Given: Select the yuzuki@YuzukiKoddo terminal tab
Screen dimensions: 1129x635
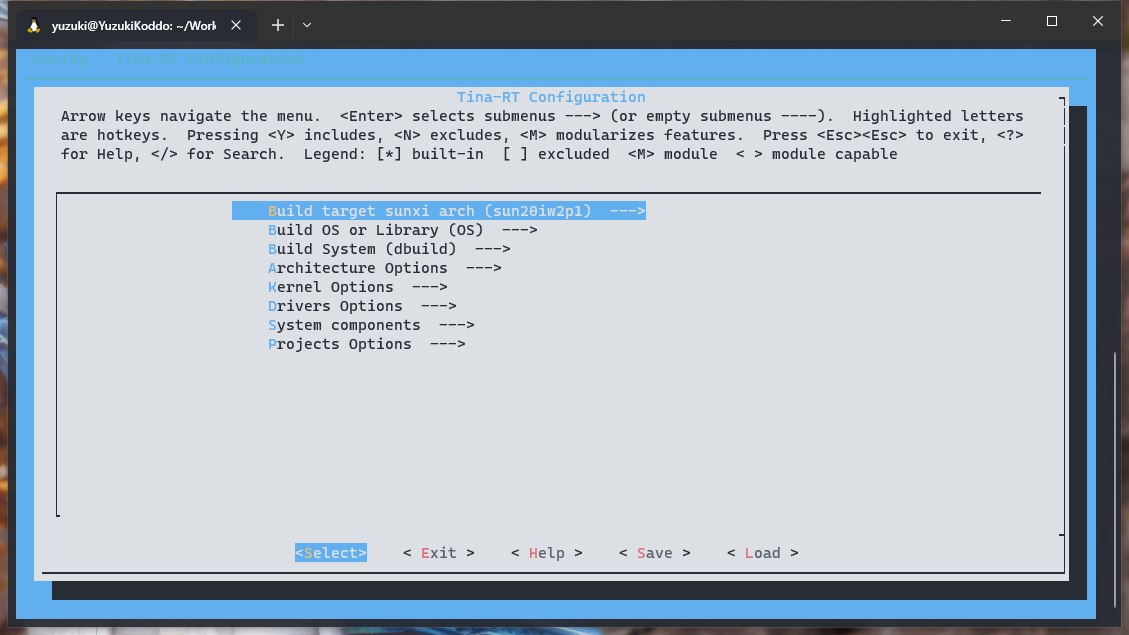Looking at the screenshot, I should pyautogui.click(x=132, y=25).
